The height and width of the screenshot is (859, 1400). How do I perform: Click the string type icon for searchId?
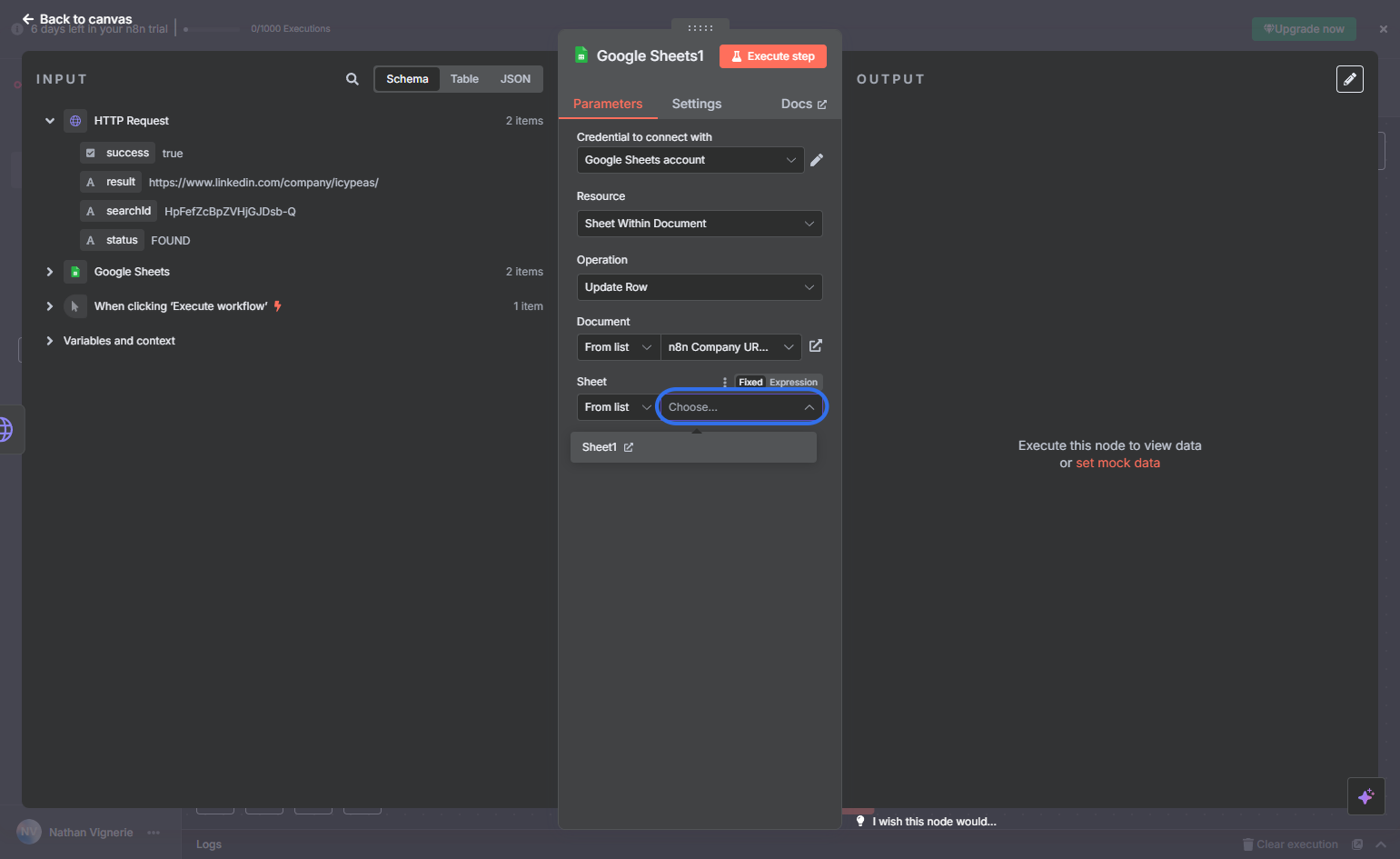[x=90, y=211]
